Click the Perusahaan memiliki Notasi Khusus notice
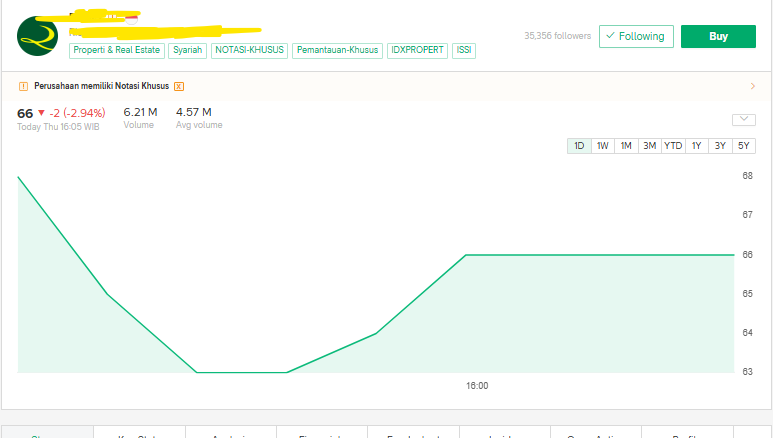Image resolution: width=773 pixels, height=438 pixels. (102, 86)
